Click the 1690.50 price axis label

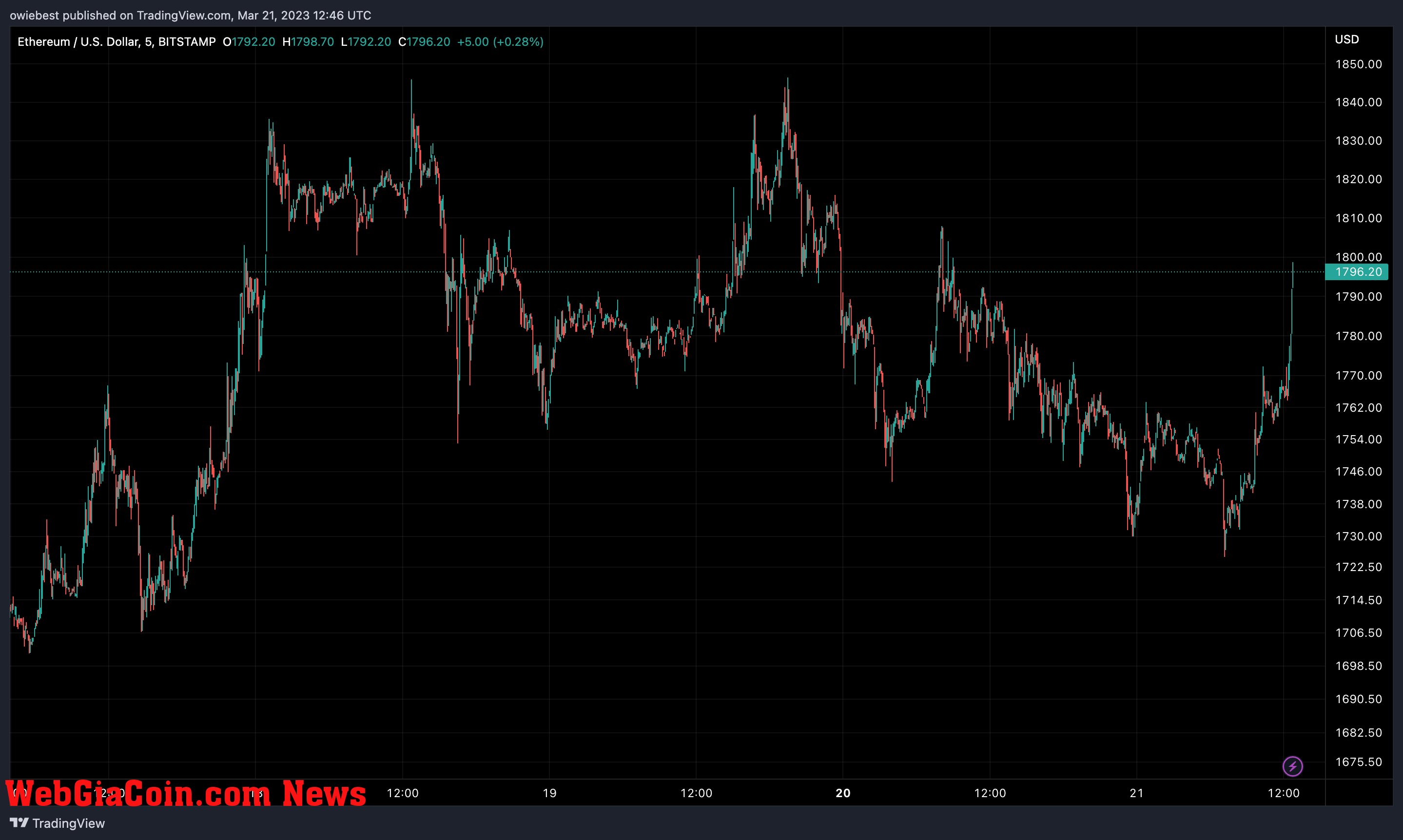tap(1358, 699)
